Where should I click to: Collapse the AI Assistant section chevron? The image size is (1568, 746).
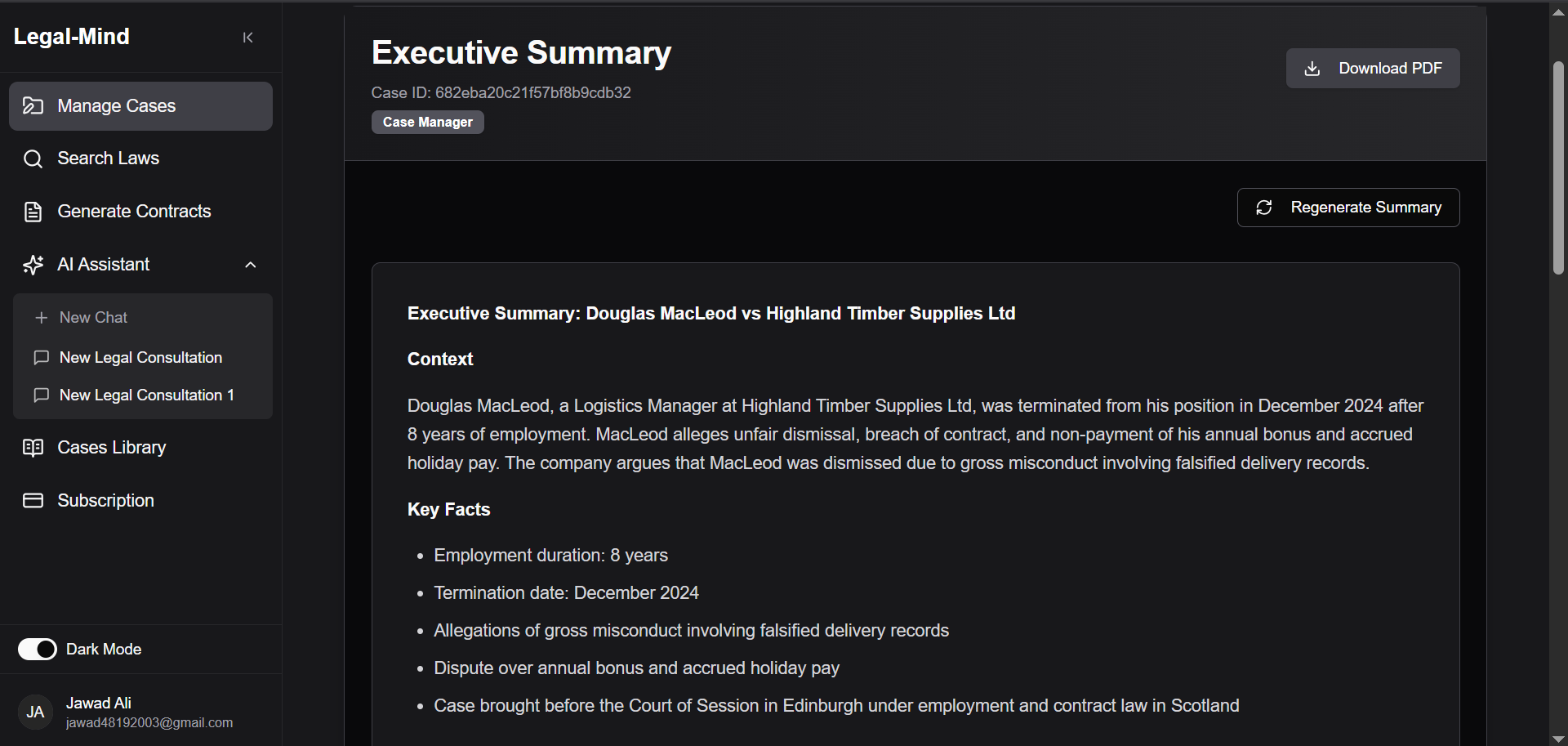pyautogui.click(x=251, y=265)
